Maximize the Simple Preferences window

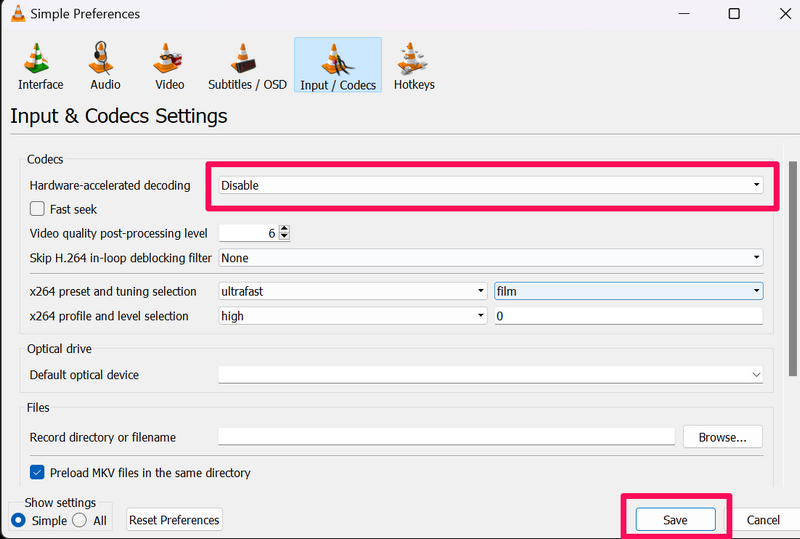click(734, 14)
